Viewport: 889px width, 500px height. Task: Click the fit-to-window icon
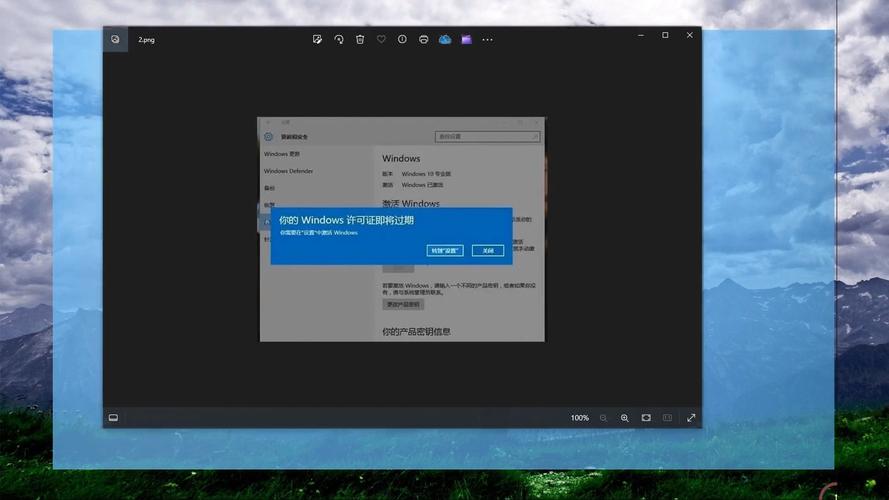pyautogui.click(x=646, y=418)
